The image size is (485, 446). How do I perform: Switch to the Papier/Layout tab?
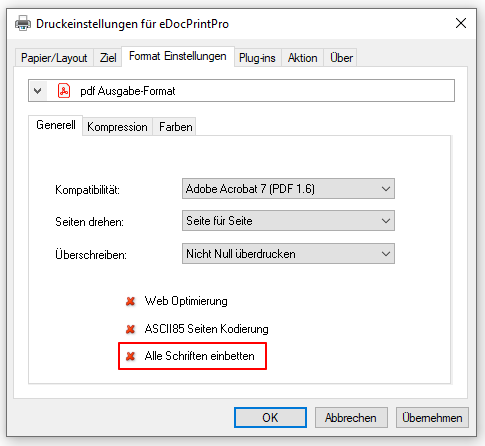(x=54, y=58)
